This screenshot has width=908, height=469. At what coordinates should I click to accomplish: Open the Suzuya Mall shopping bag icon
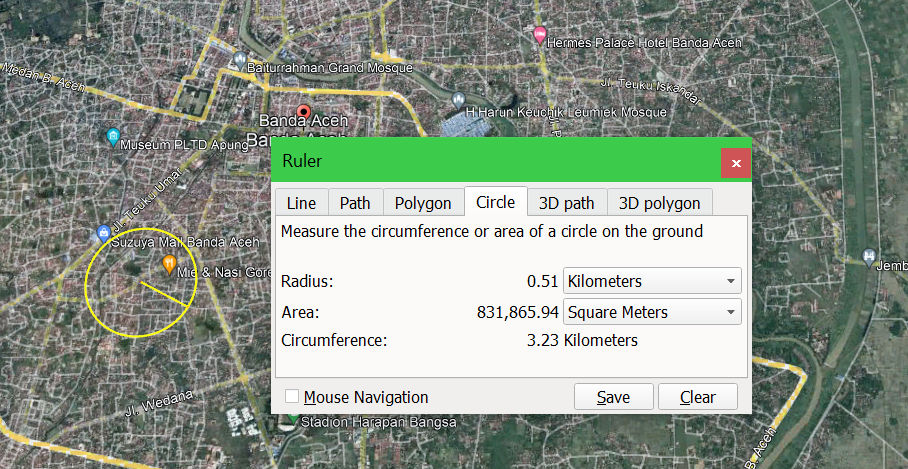pyautogui.click(x=104, y=233)
